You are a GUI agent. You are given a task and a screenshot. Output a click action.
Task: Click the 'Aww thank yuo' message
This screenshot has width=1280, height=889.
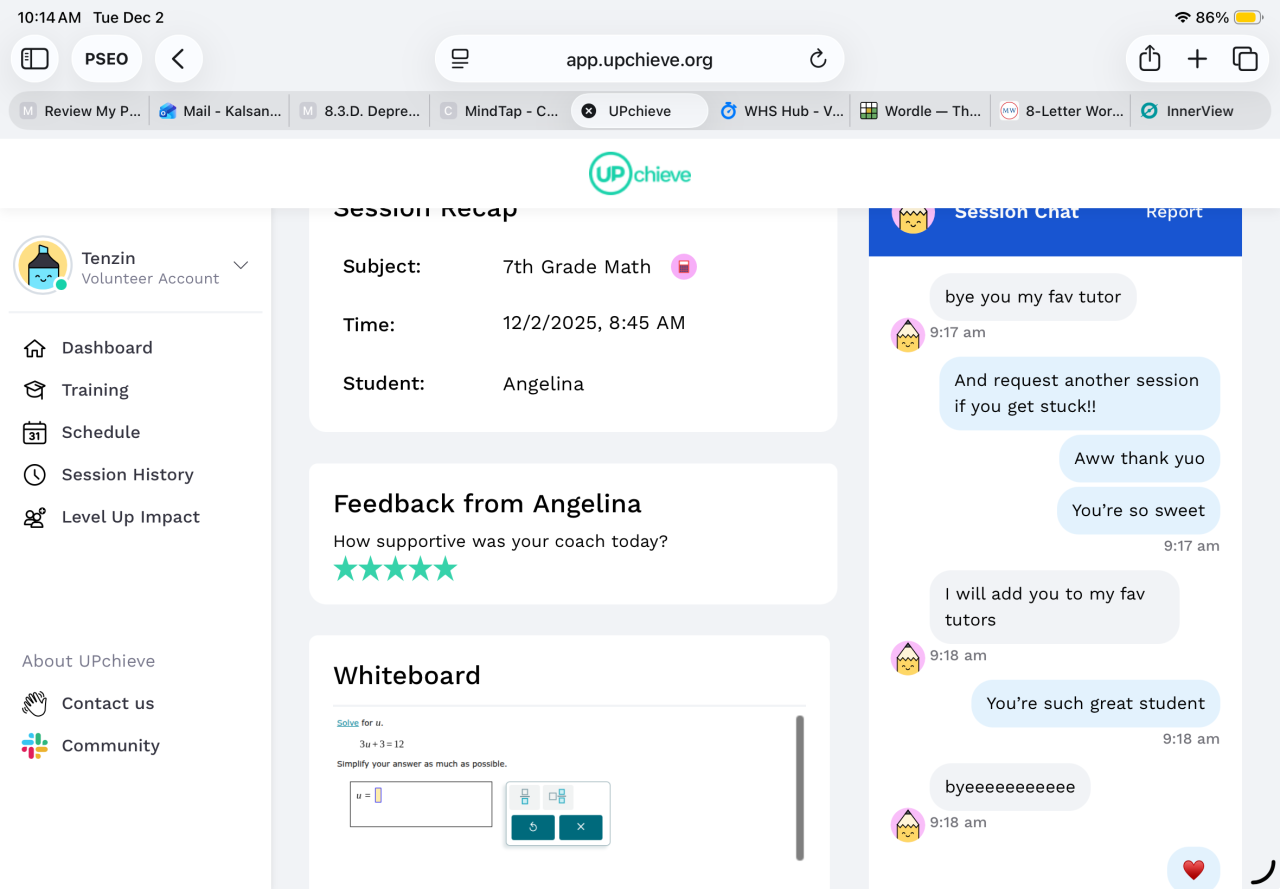[x=1139, y=459]
